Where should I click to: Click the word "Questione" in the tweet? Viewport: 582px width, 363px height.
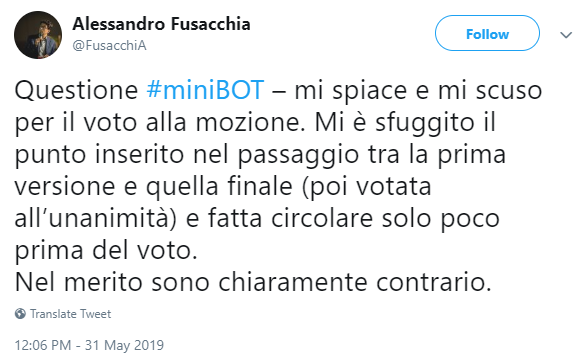point(76,91)
